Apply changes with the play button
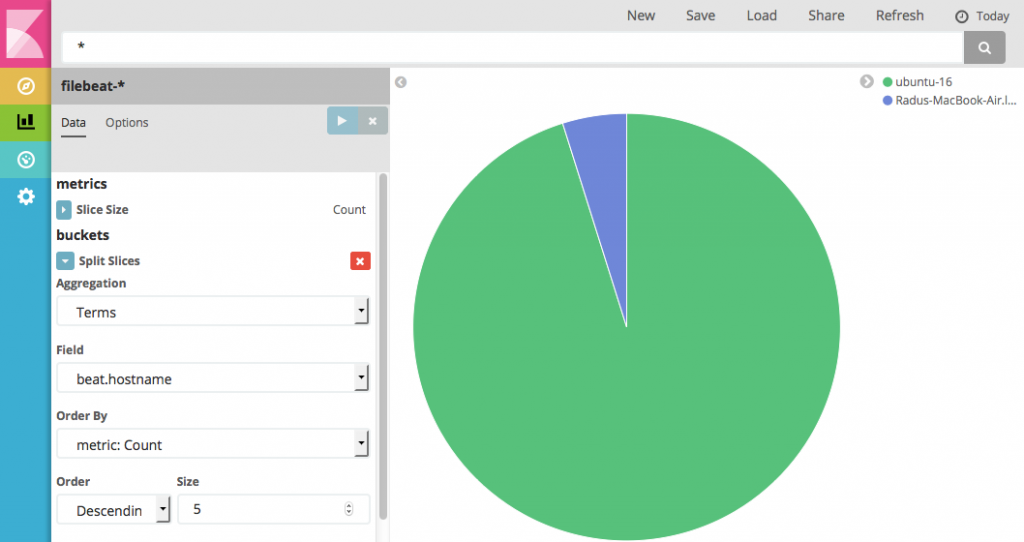 pos(342,121)
